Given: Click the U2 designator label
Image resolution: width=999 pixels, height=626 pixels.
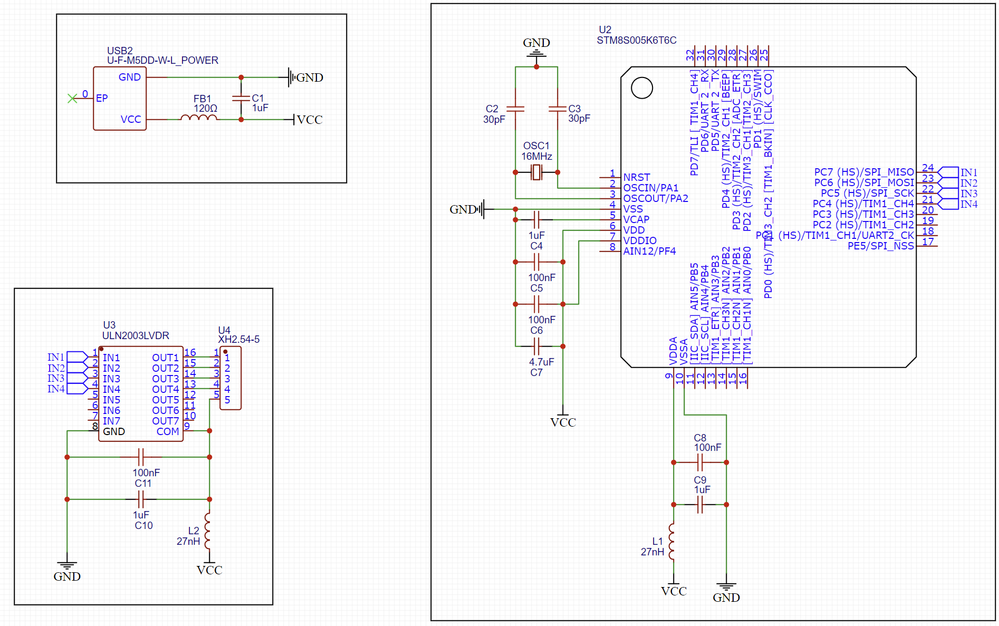Looking at the screenshot, I should click(605, 30).
